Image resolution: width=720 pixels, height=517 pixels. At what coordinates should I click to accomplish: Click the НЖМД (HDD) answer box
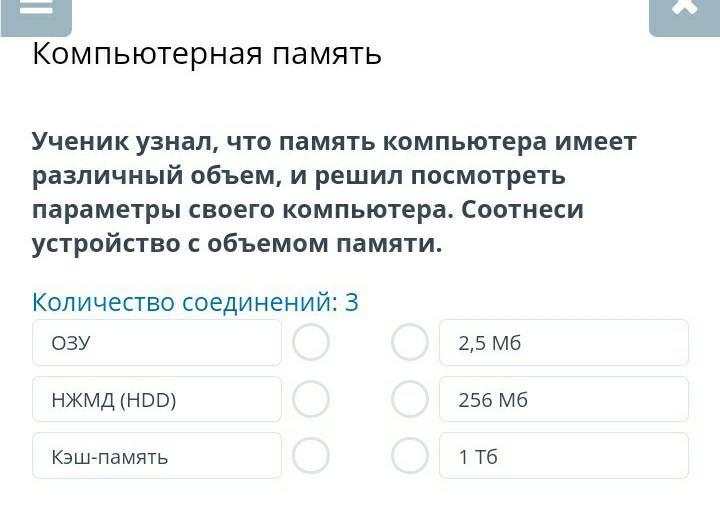(157, 400)
